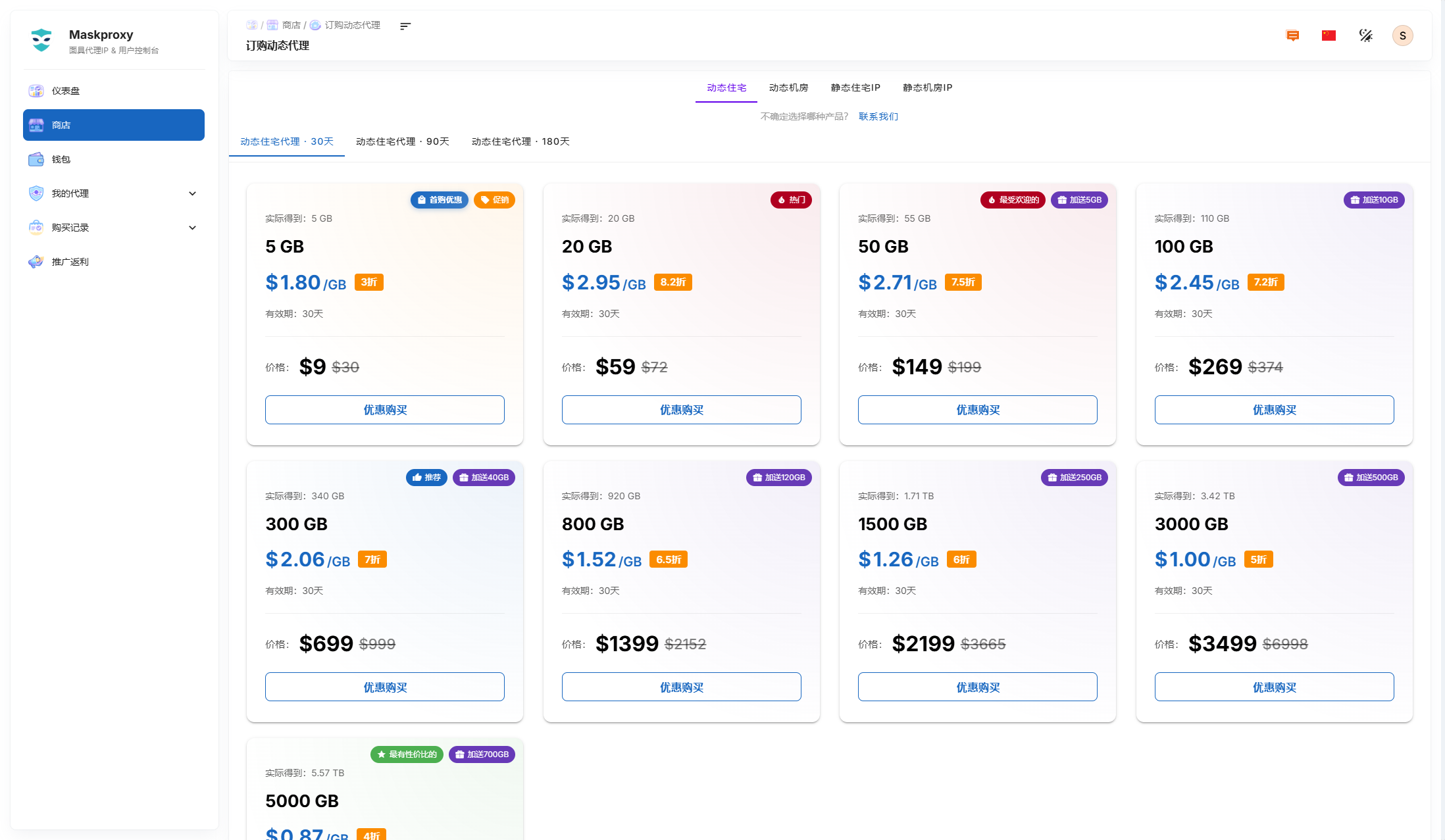Click the 7.5折 discount tag
The height and width of the screenshot is (840, 1445).
click(963, 282)
